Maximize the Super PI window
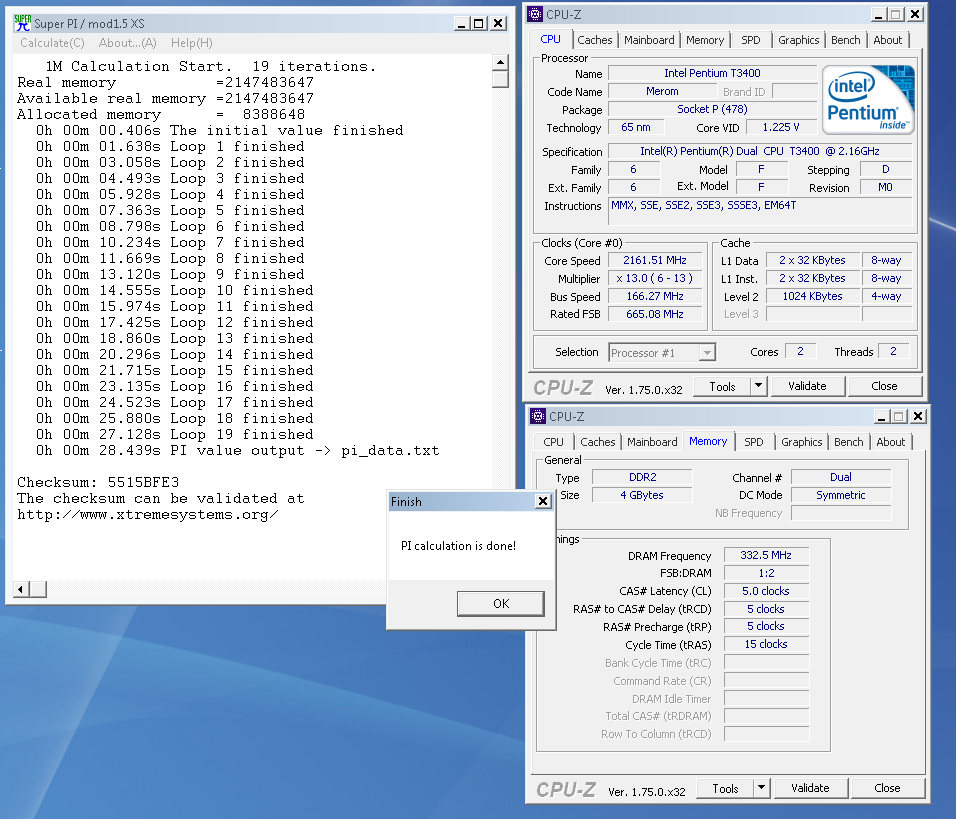956x819 pixels. tap(479, 24)
